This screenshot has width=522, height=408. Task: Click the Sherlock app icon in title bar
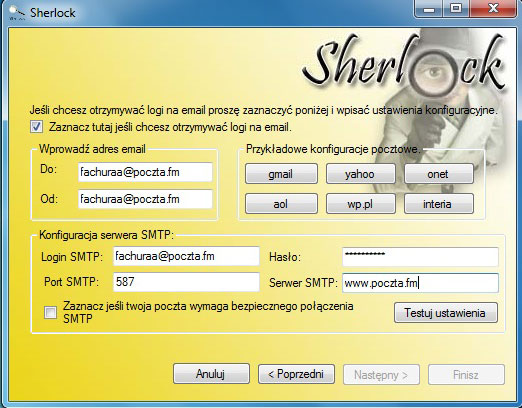[16, 13]
